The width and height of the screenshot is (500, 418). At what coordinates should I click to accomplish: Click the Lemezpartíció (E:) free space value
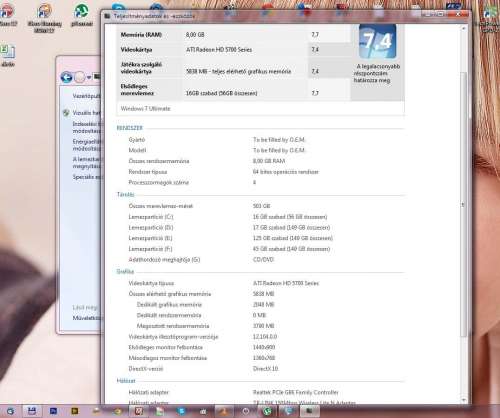pyautogui.click(x=293, y=238)
